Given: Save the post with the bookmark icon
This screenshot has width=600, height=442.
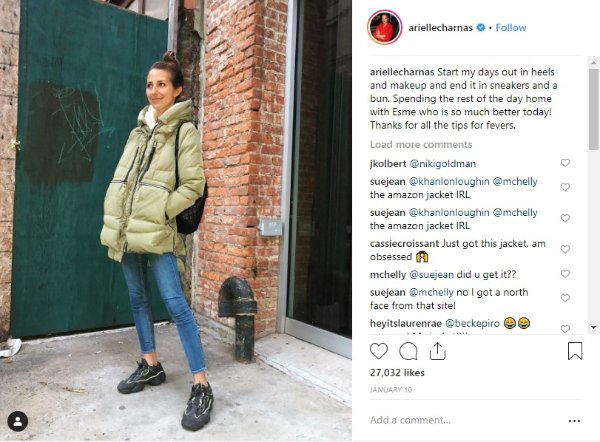Looking at the screenshot, I should tap(575, 351).
